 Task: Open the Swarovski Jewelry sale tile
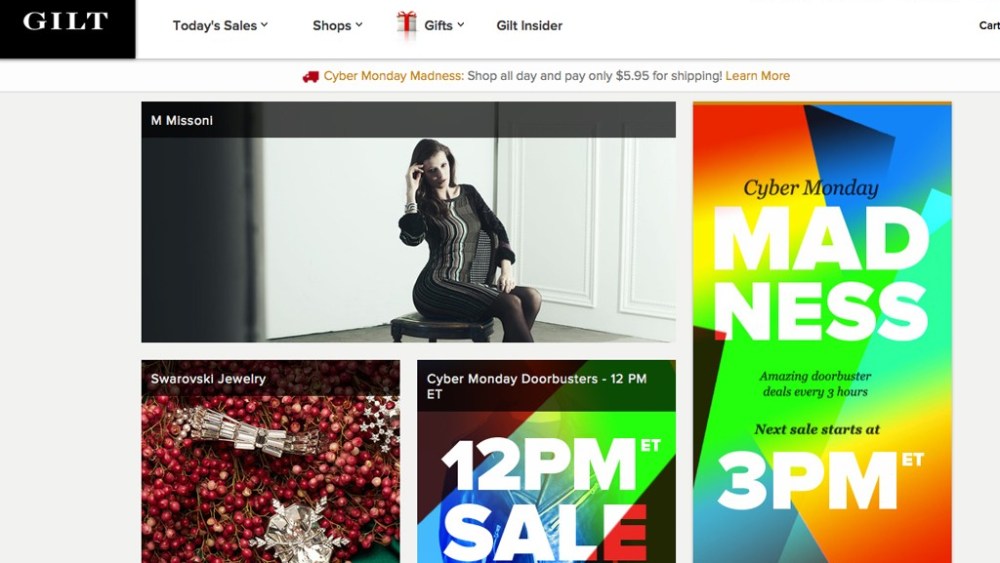271,462
